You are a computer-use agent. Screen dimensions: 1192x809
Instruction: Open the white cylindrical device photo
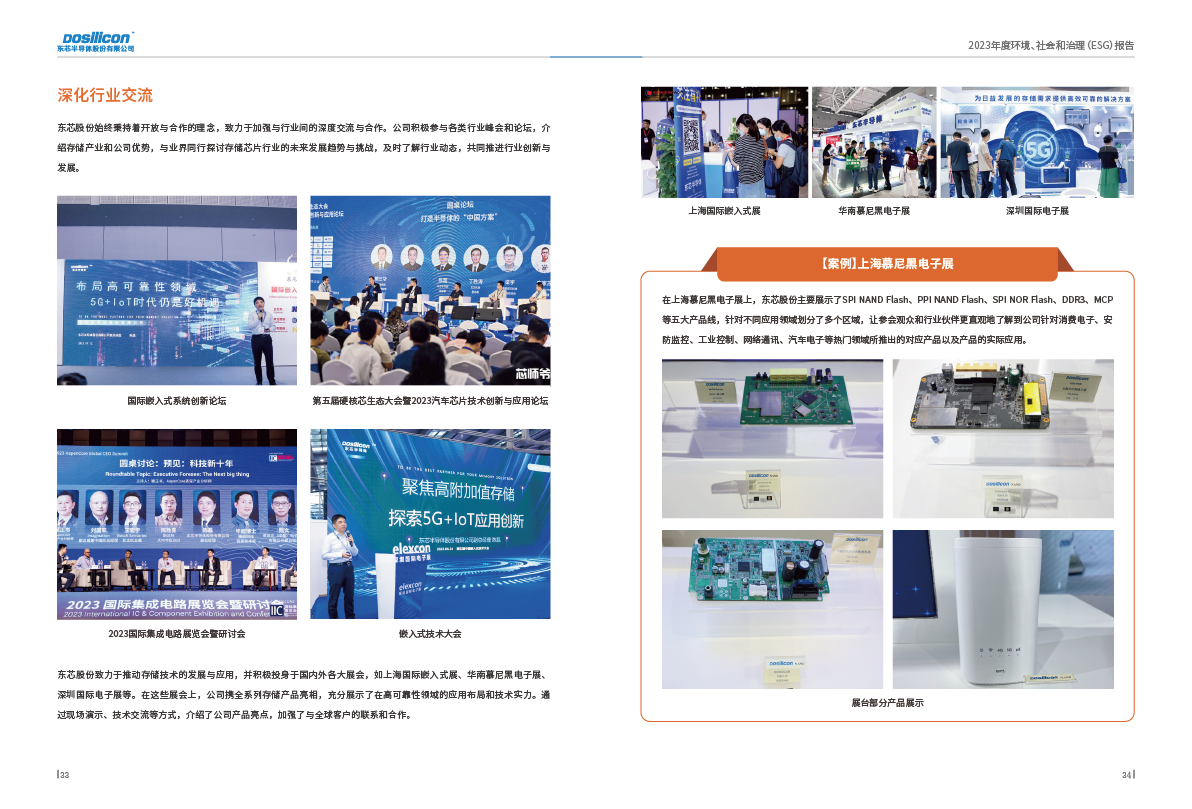pos(1002,608)
